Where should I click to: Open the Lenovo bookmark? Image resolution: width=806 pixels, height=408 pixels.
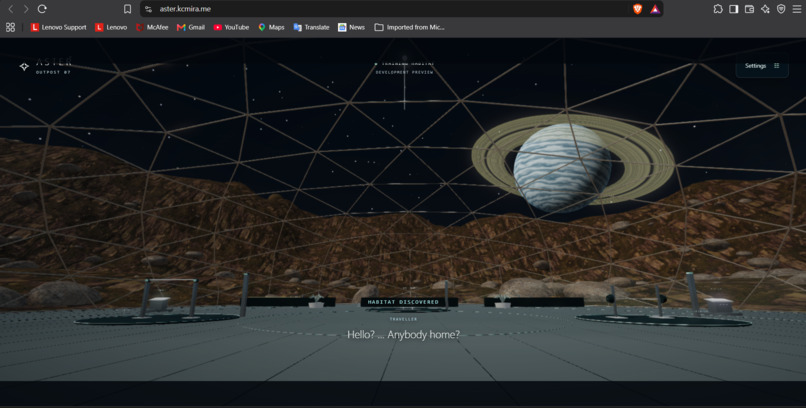point(111,27)
